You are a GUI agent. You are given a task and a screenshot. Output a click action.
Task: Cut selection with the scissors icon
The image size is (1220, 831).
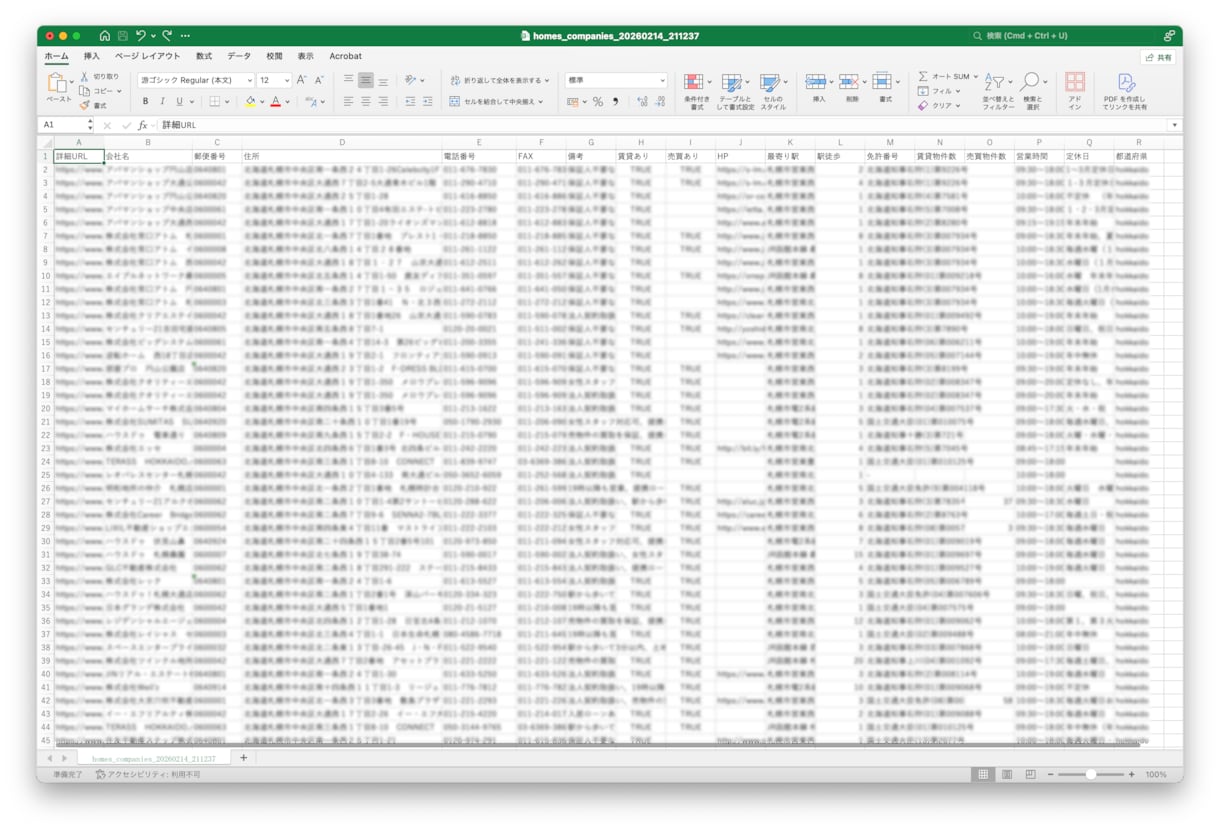[85, 76]
